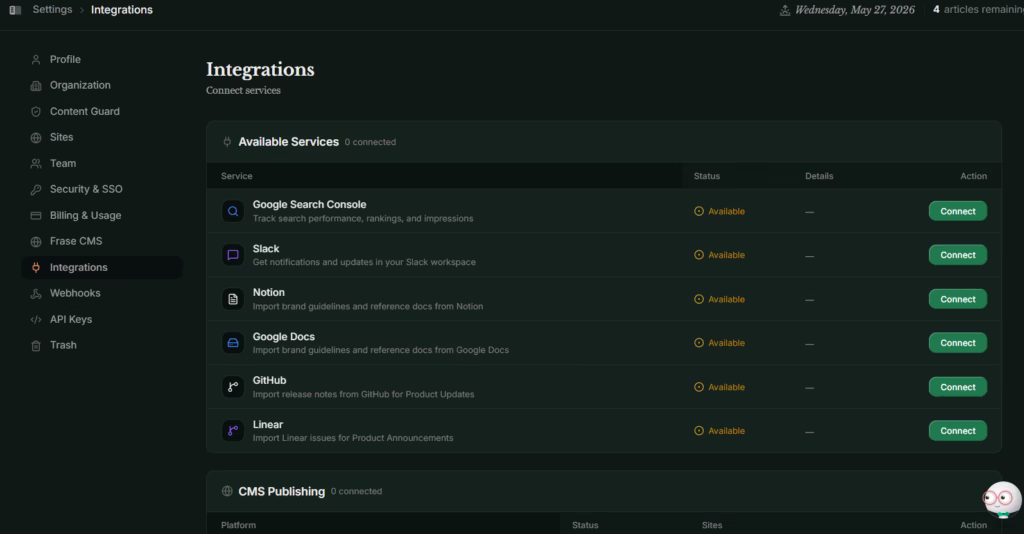Click the Trash bin icon
The height and width of the screenshot is (534, 1024).
coord(36,345)
